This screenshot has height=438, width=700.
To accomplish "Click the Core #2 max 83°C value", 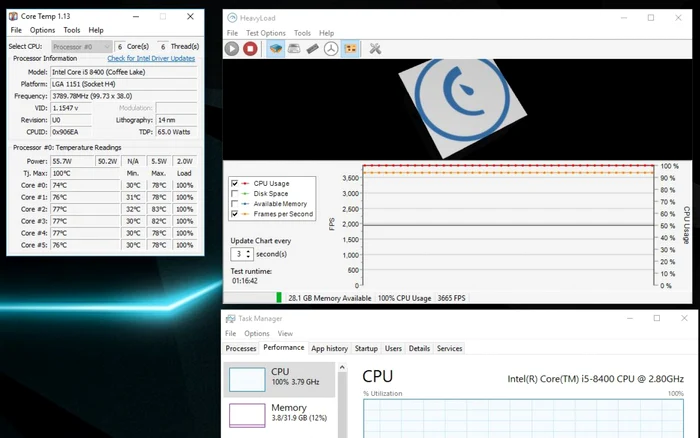I will click(x=159, y=209).
